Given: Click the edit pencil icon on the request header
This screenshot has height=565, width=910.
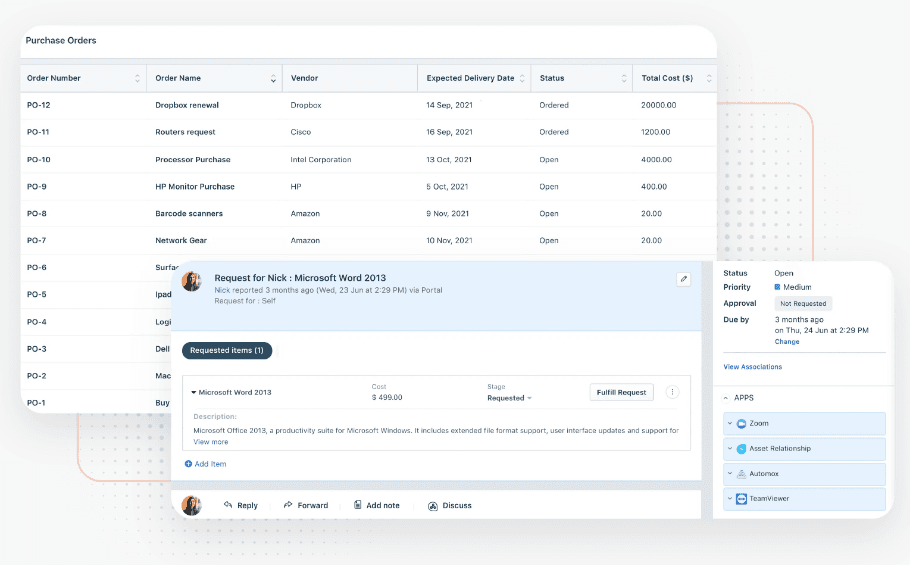Looking at the screenshot, I should (x=684, y=279).
